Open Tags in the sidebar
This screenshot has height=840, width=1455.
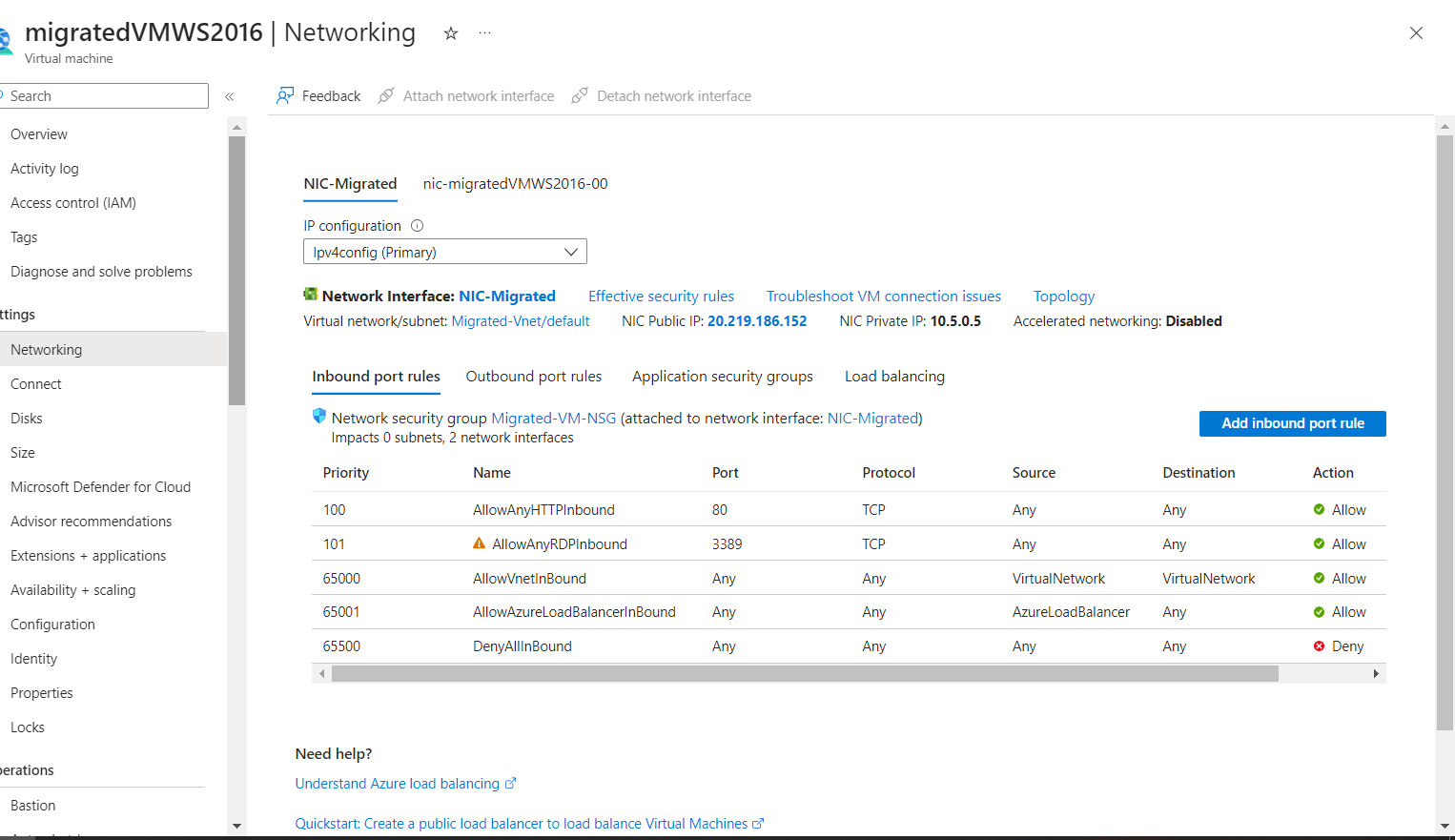point(24,237)
